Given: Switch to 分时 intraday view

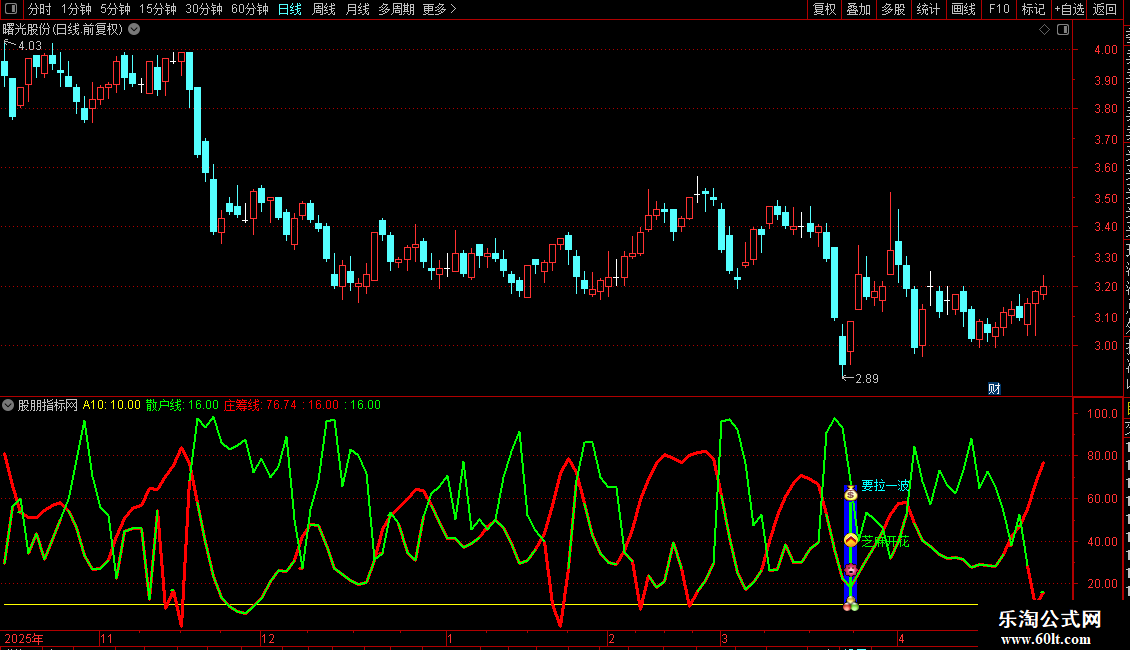Looking at the screenshot, I should [40, 9].
